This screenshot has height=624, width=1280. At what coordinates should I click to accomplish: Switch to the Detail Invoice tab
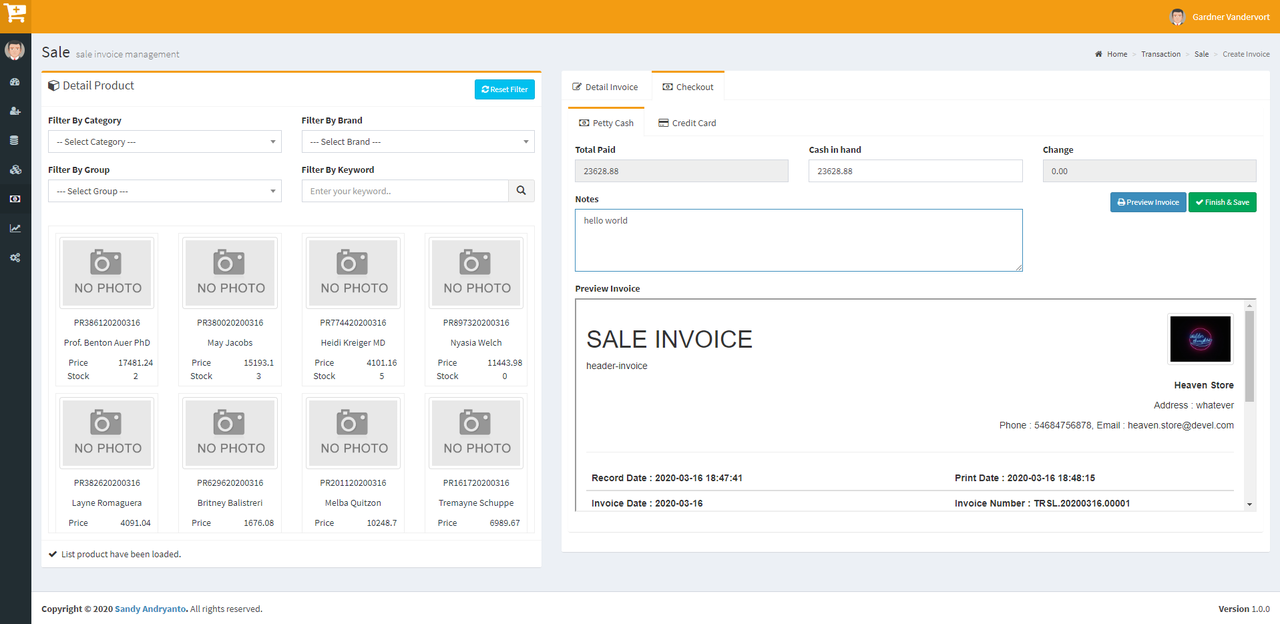tap(605, 87)
